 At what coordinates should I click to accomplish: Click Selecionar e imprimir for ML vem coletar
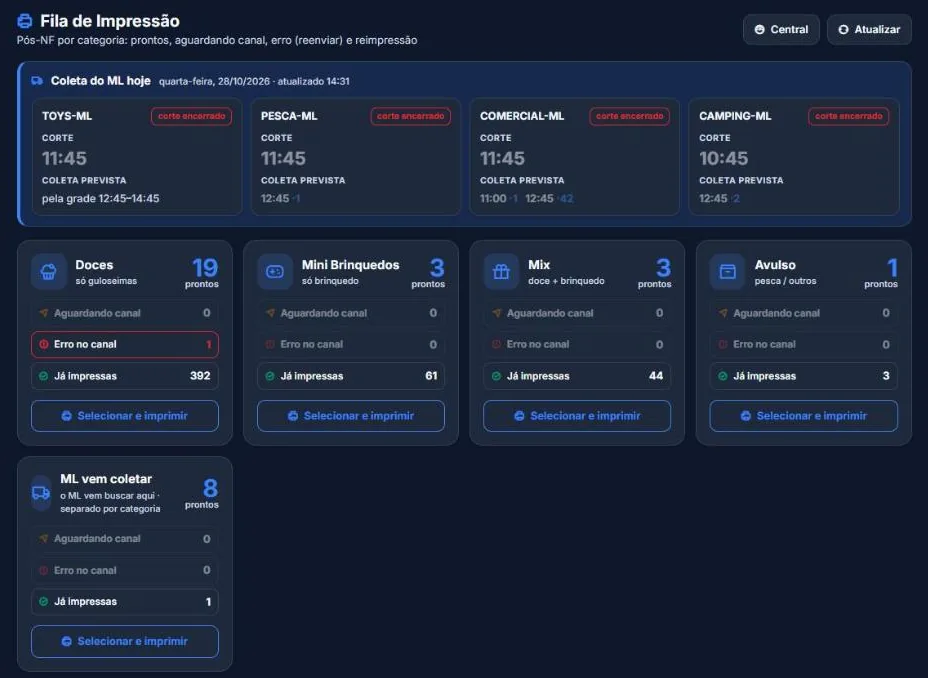pos(125,641)
